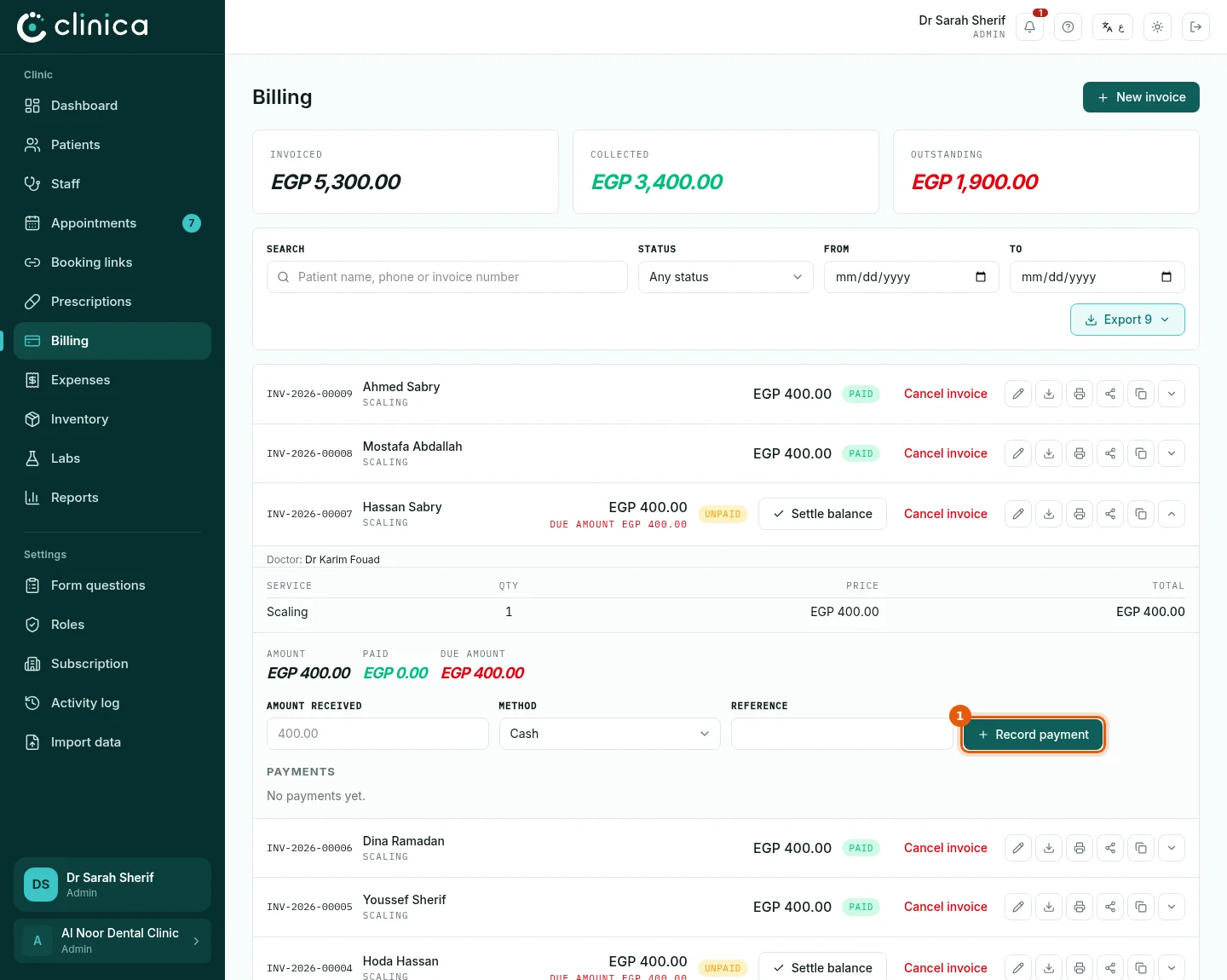Expand Dina Ramadan's invoice row
This screenshot has width=1227, height=980.
tap(1172, 848)
